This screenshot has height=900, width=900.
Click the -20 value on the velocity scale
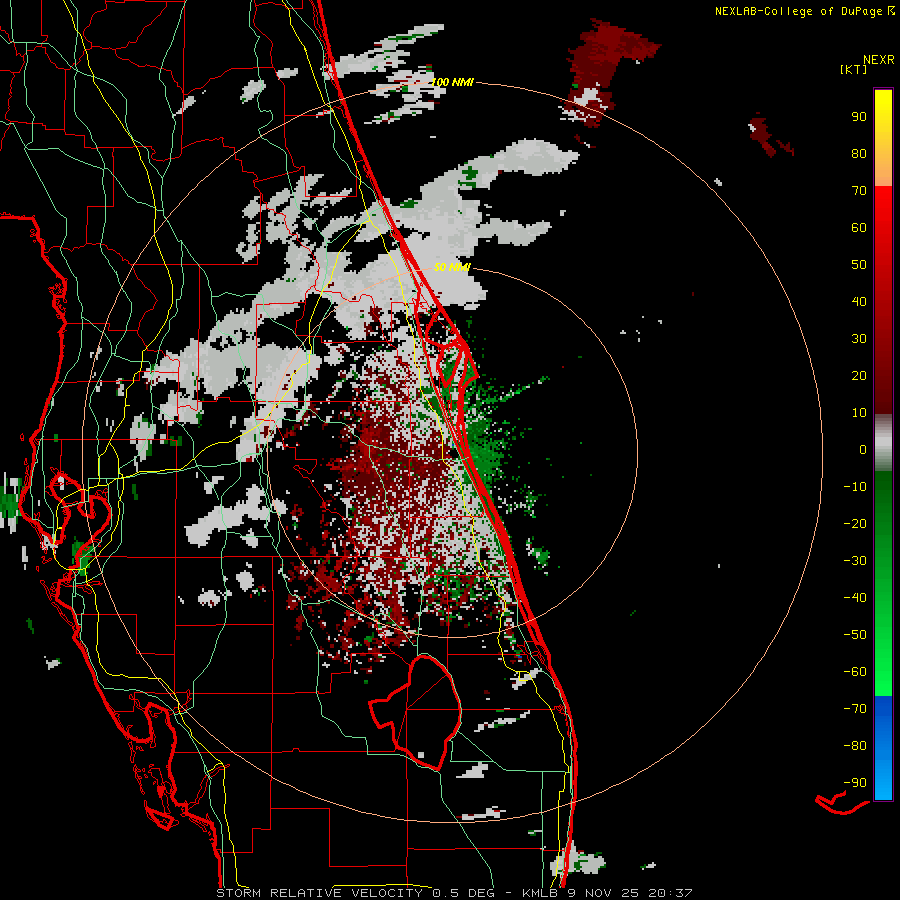855,524
